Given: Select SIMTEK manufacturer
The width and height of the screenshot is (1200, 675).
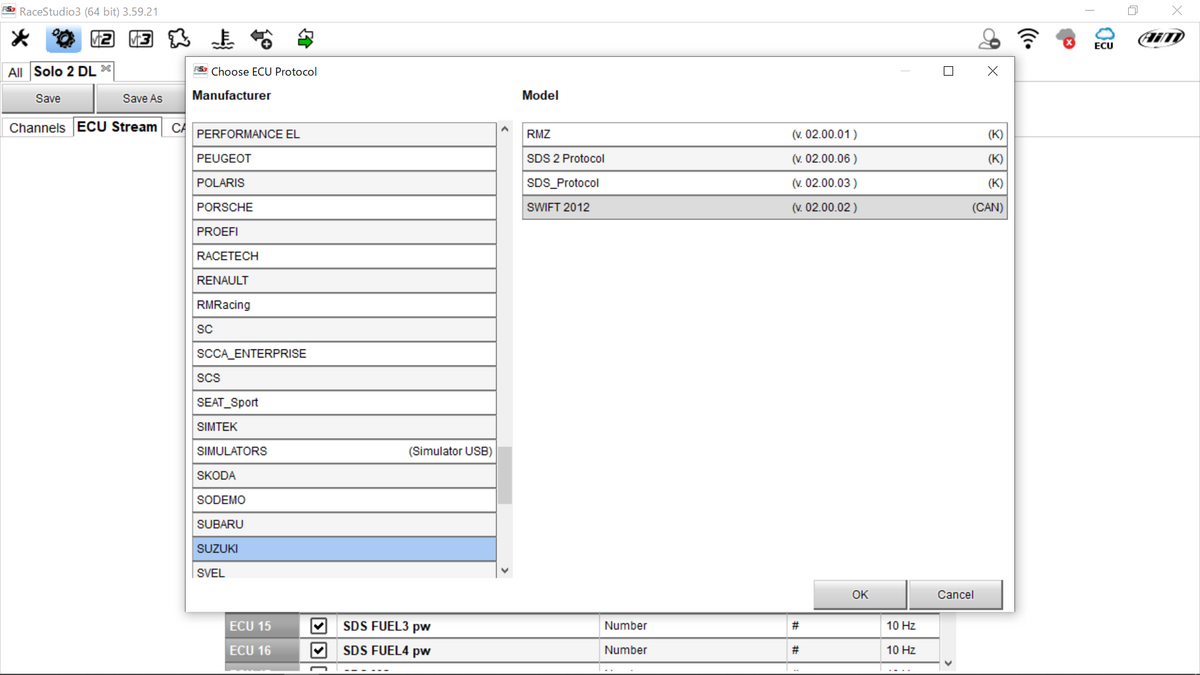Looking at the screenshot, I should point(344,427).
